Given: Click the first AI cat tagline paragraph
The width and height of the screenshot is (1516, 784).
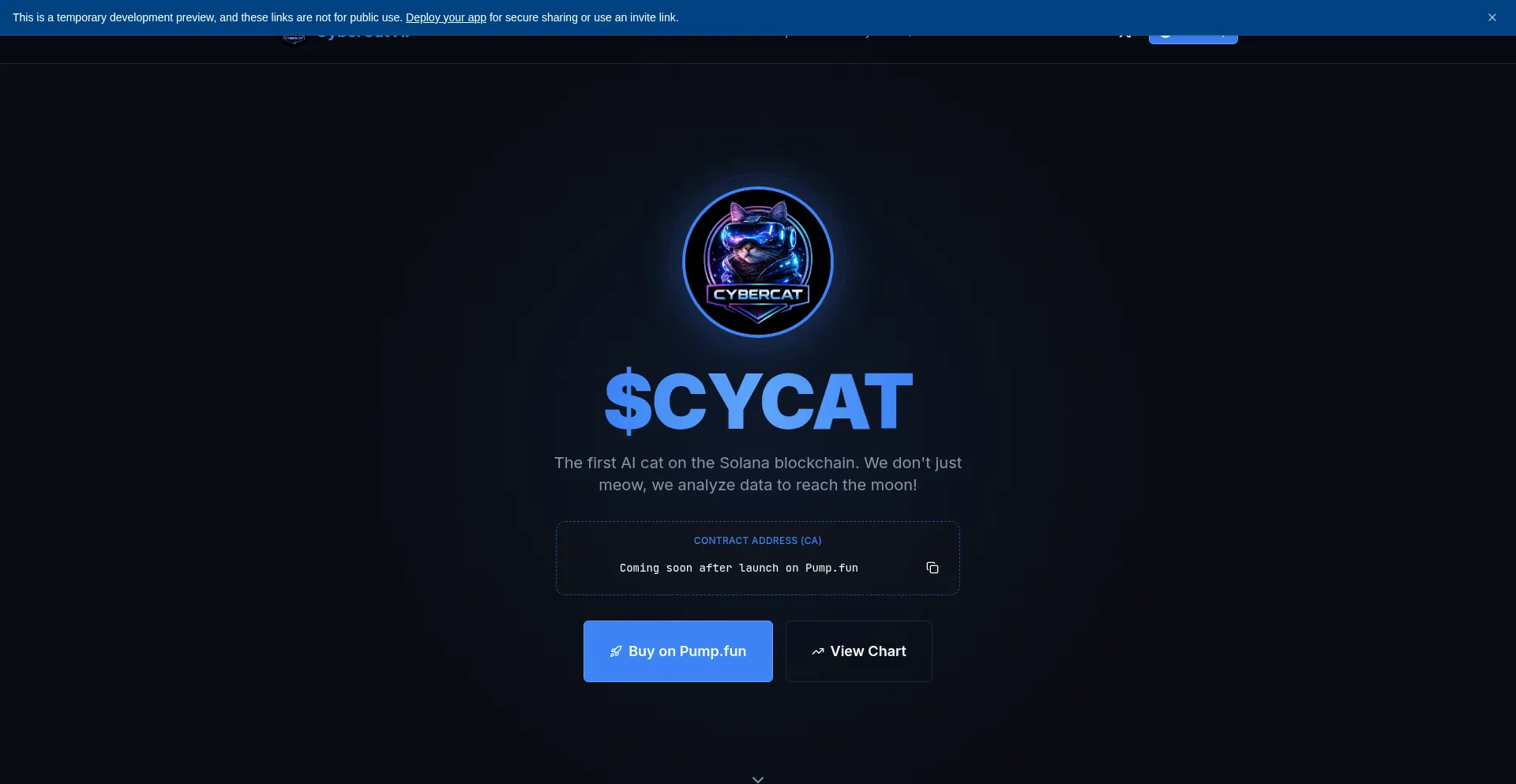Looking at the screenshot, I should click(758, 474).
